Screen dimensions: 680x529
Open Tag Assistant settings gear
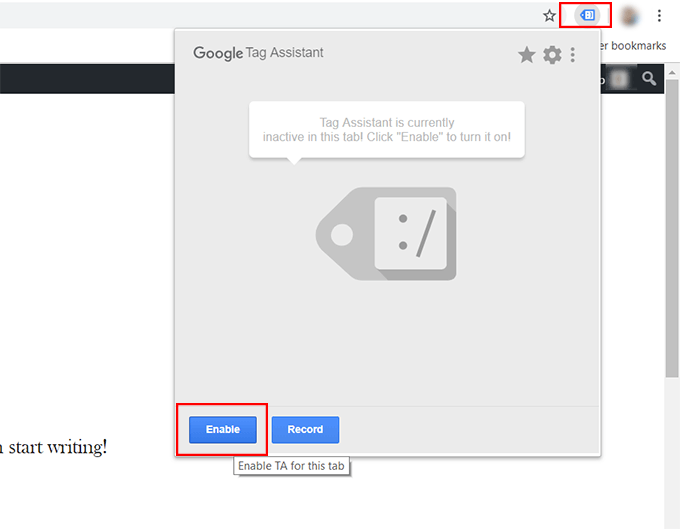pyautogui.click(x=552, y=55)
